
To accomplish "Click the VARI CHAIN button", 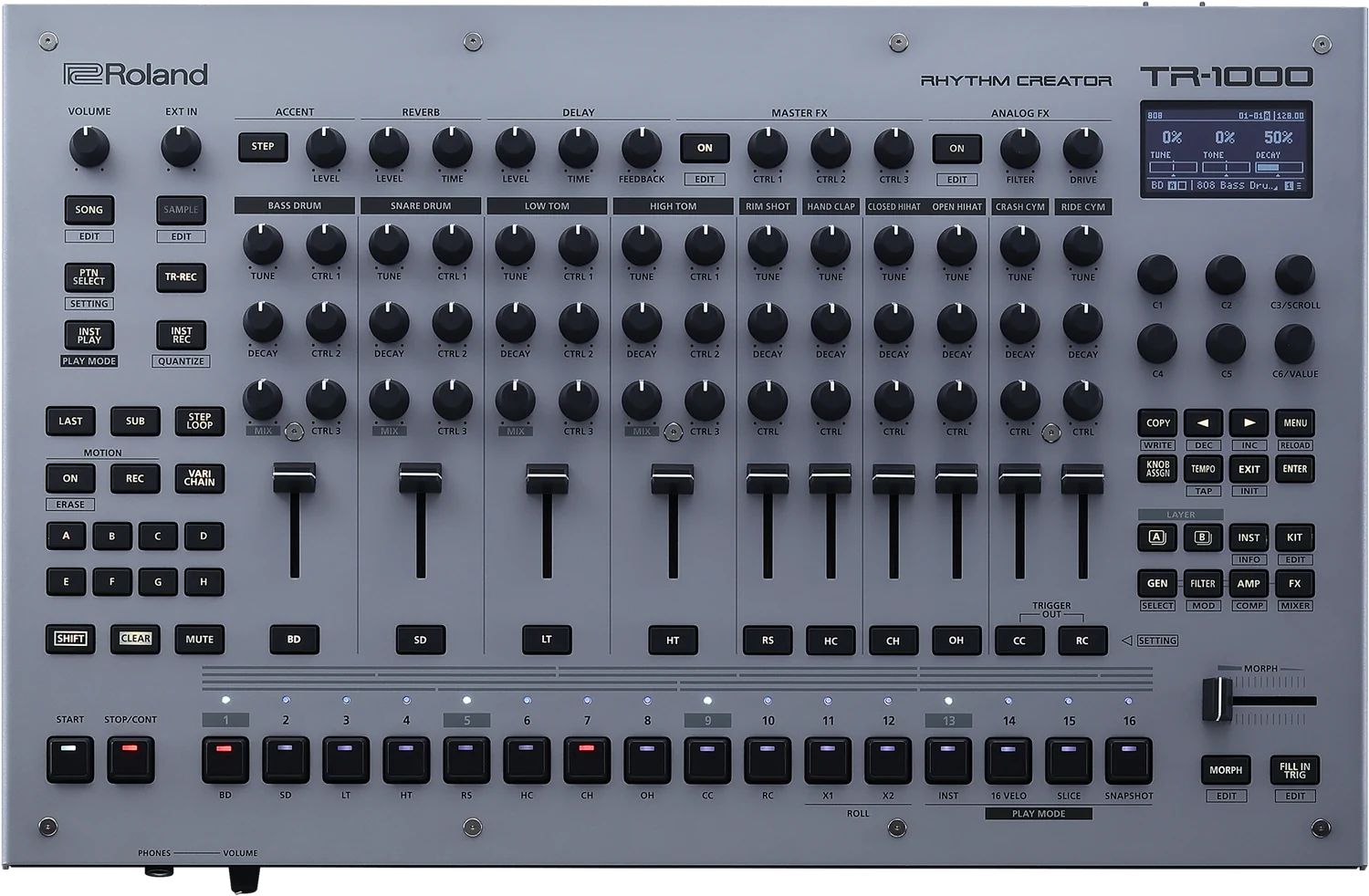I will 199,478.
